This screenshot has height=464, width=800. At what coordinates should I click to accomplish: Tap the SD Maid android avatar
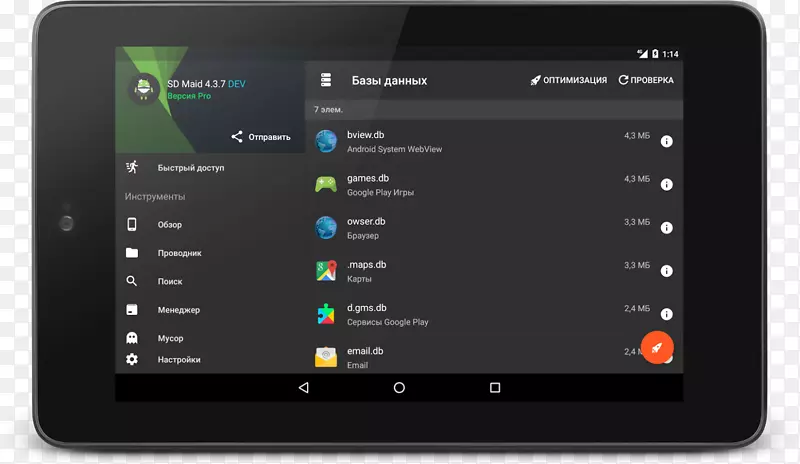point(144,89)
